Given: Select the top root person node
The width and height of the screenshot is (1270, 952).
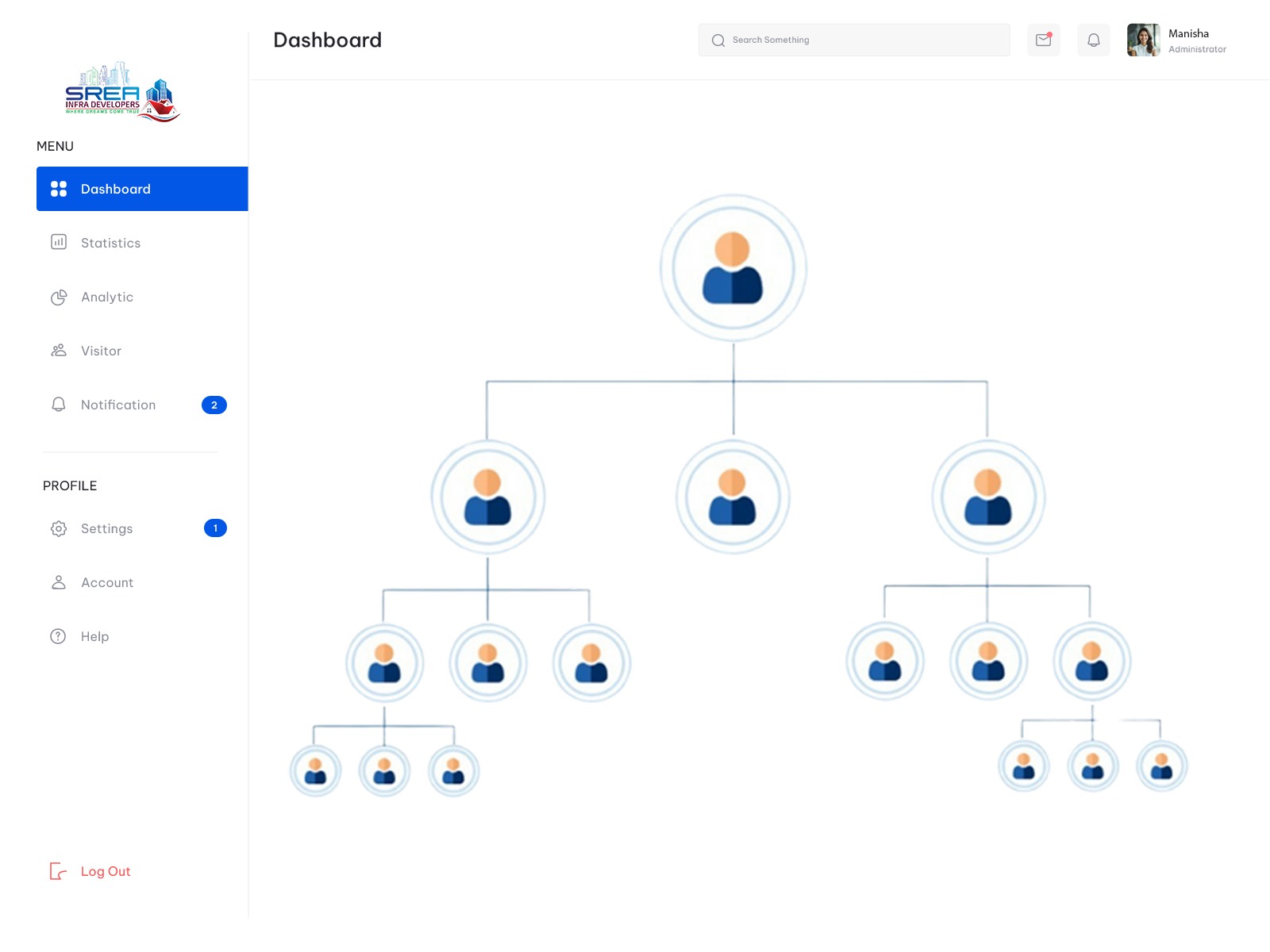Looking at the screenshot, I should [733, 268].
